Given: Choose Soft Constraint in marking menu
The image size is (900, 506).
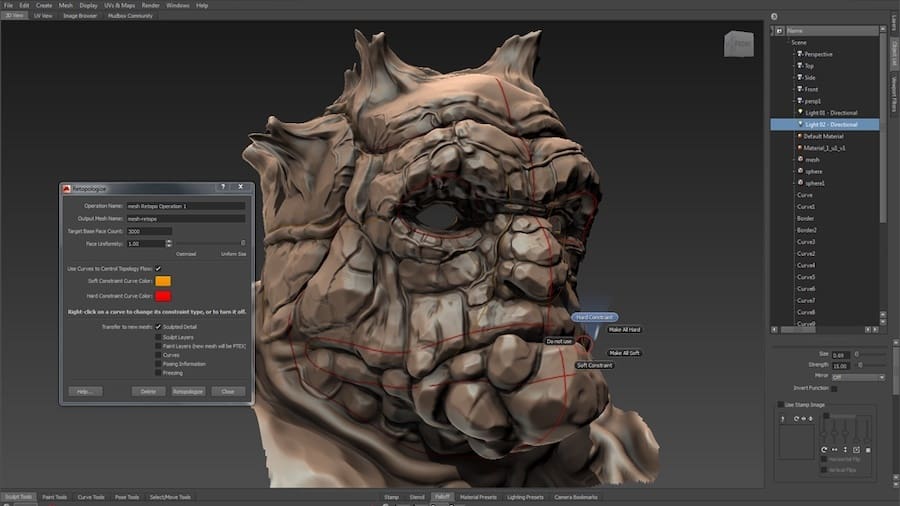Looking at the screenshot, I should coord(595,365).
